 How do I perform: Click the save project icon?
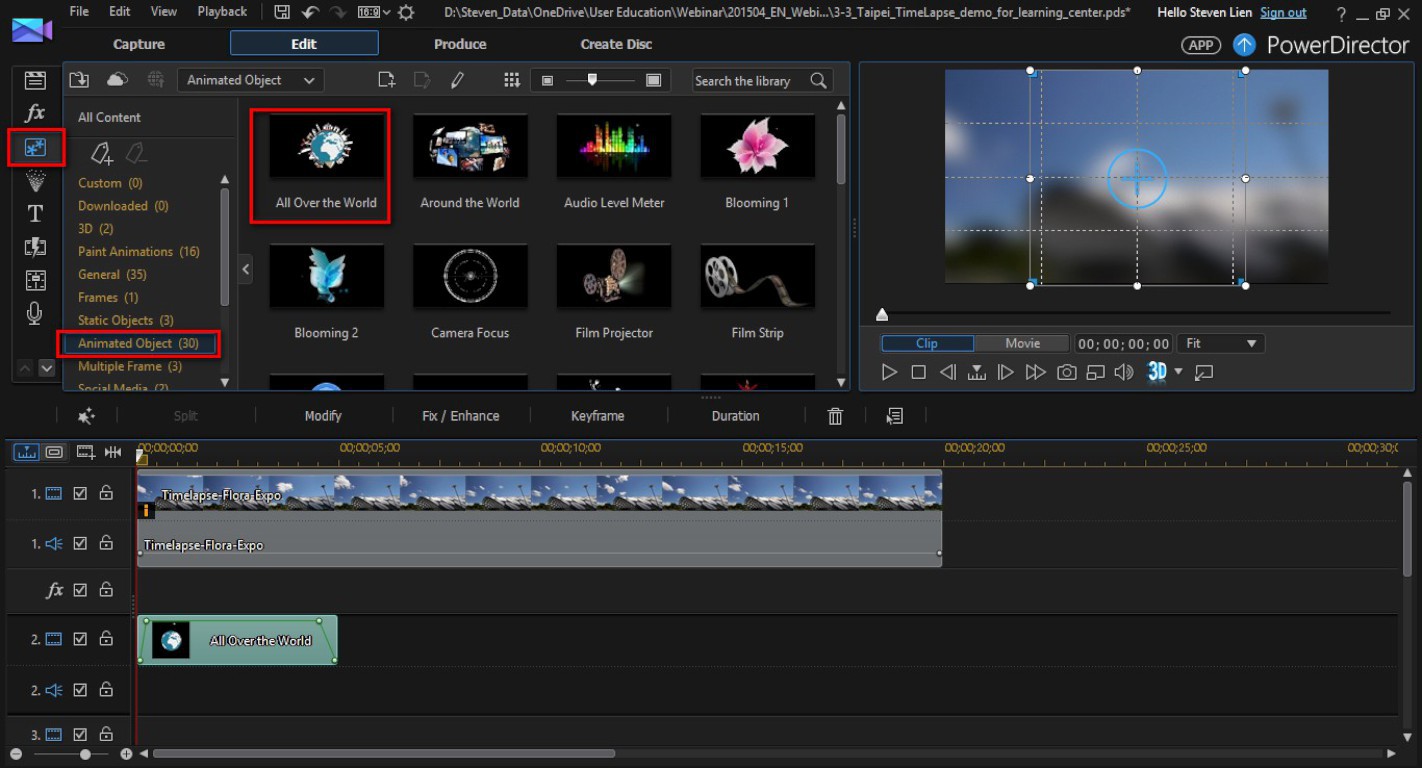[282, 12]
